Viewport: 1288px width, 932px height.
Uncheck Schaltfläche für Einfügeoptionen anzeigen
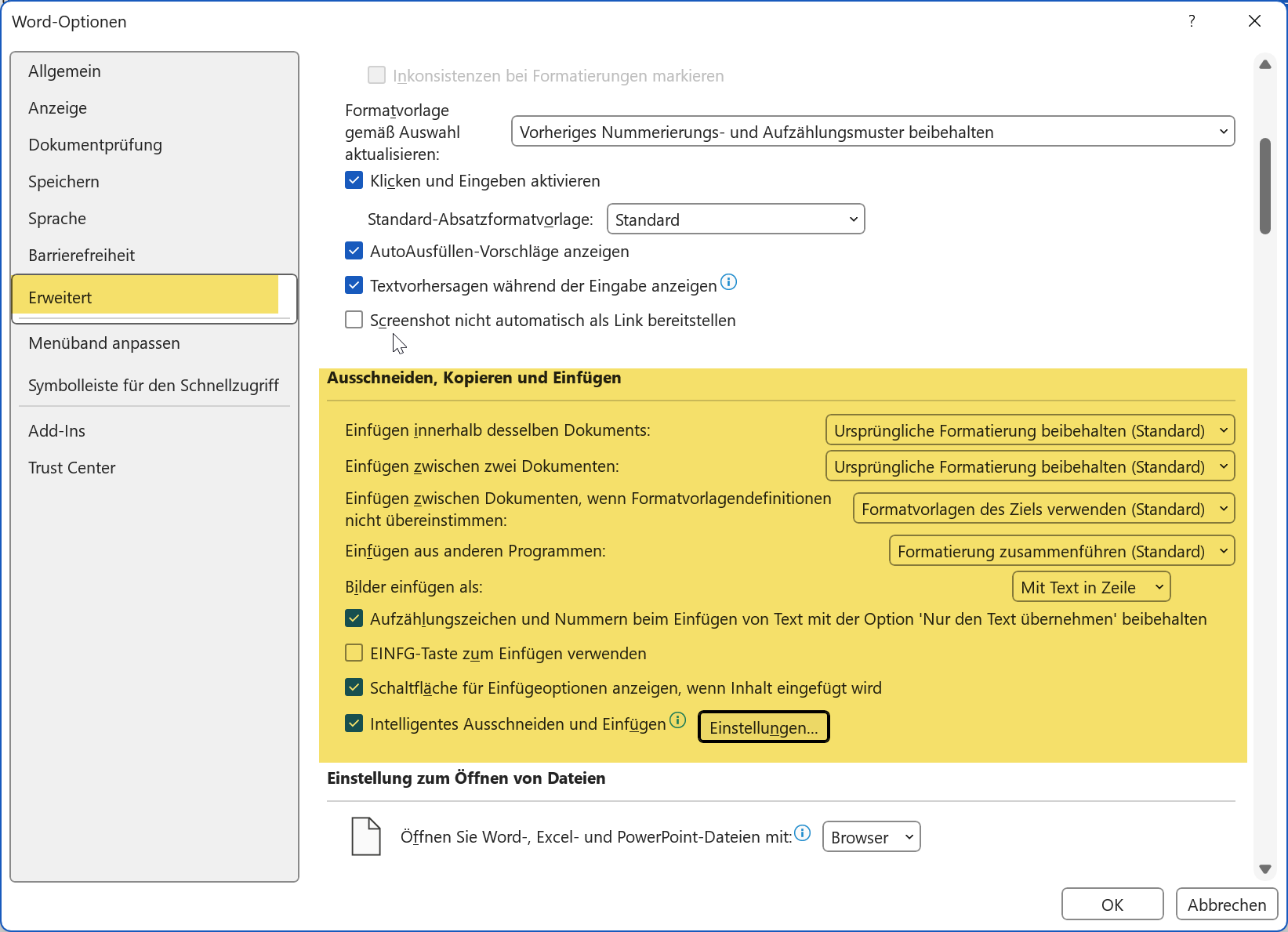(354, 687)
